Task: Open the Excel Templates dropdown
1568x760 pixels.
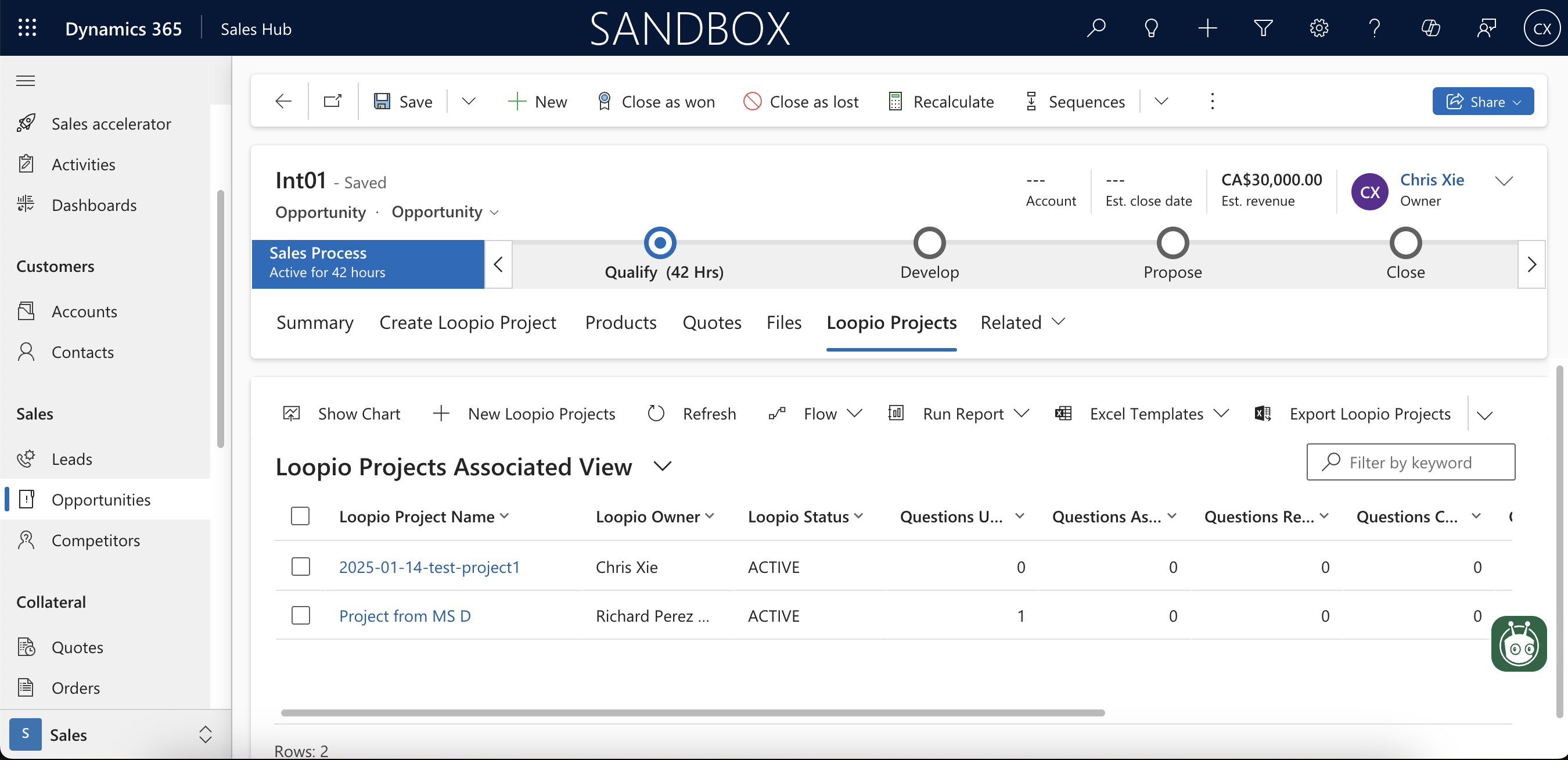Action: (x=1142, y=414)
